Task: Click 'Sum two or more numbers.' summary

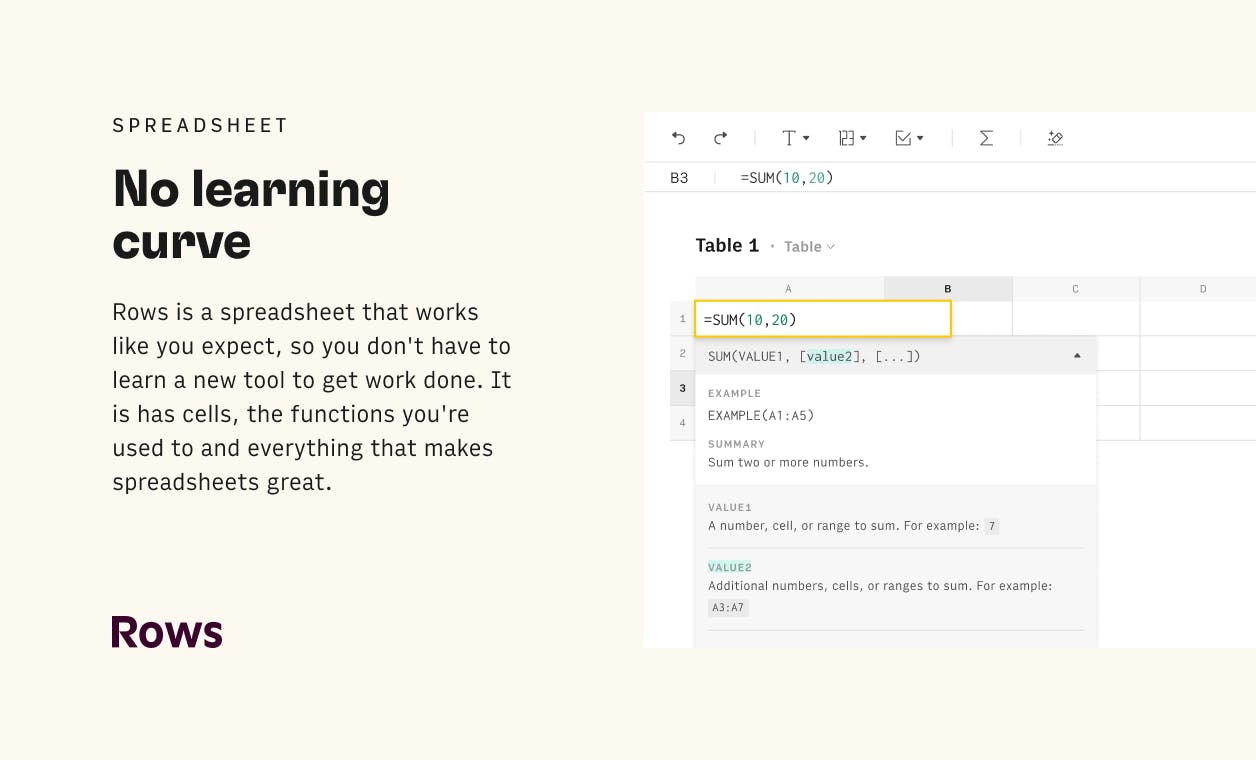Action: [x=788, y=463]
